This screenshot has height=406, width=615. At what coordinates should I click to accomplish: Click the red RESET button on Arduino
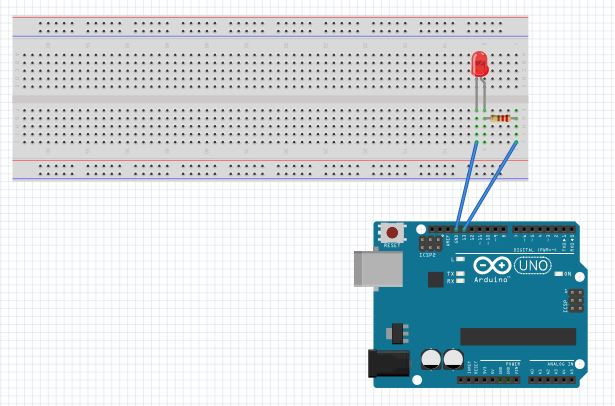tap(392, 233)
